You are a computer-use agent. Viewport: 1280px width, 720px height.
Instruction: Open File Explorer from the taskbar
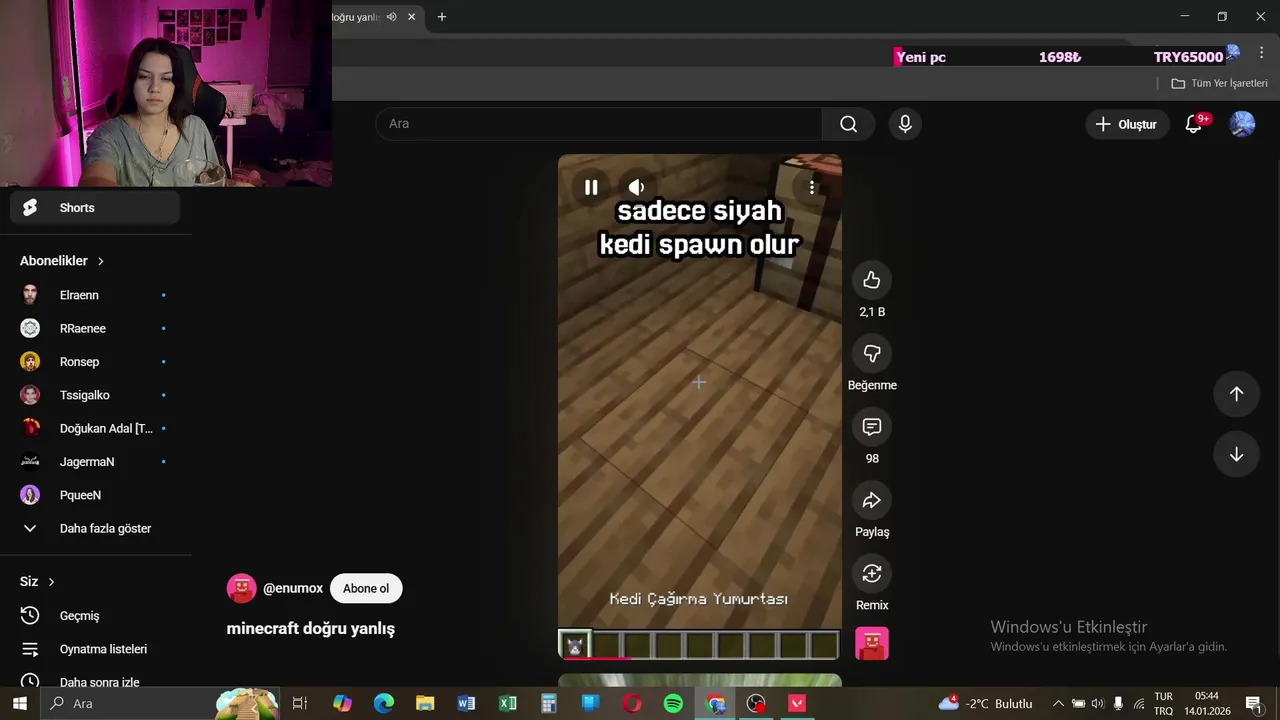(x=425, y=703)
